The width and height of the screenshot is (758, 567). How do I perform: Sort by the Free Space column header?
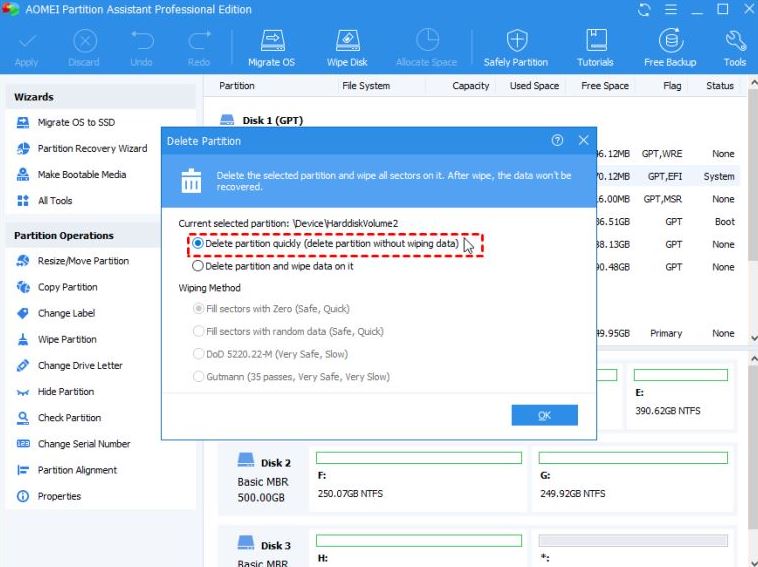(x=605, y=86)
